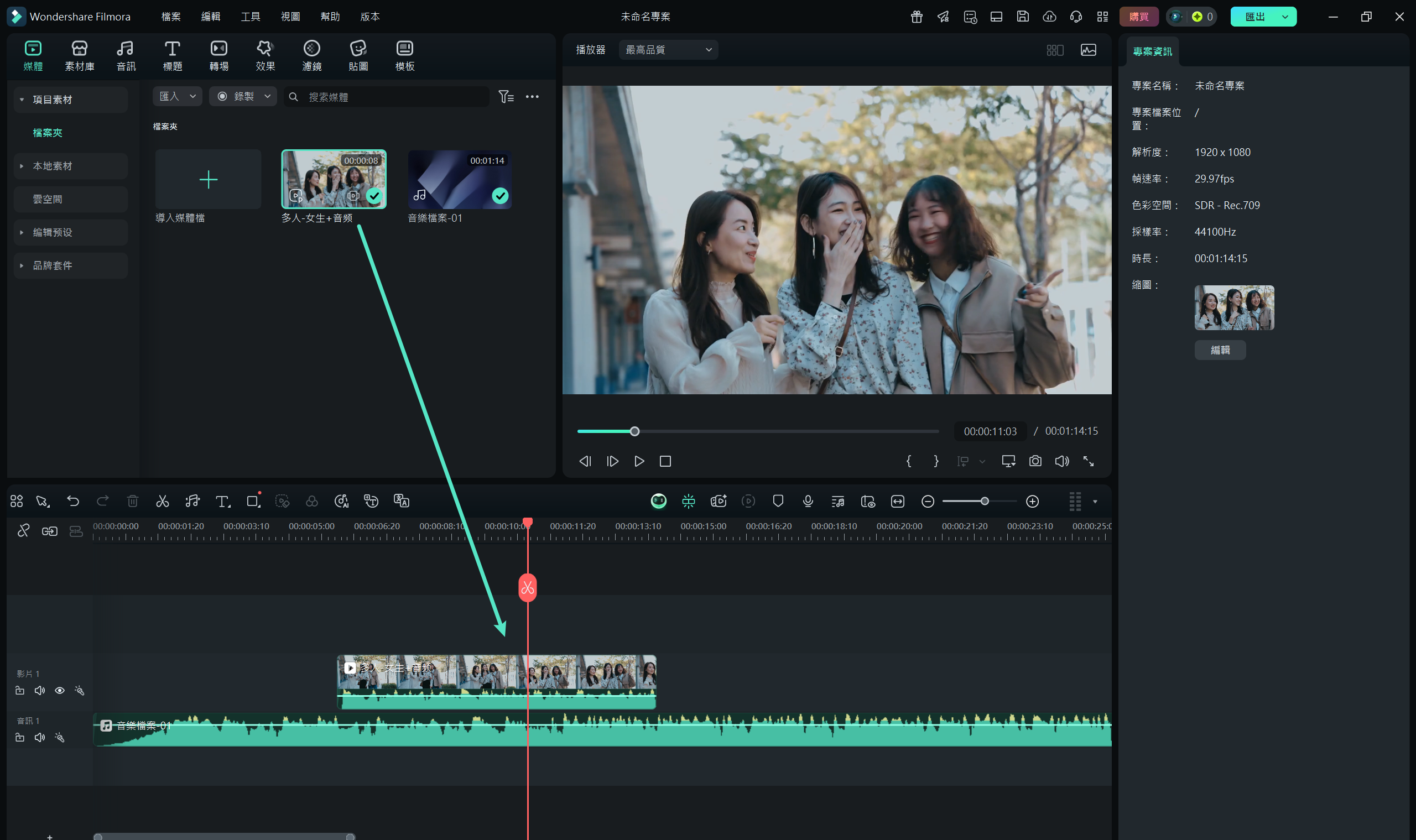Click the zoom out minus icon on timeline
Screen dimensions: 1416x840
tap(928, 501)
